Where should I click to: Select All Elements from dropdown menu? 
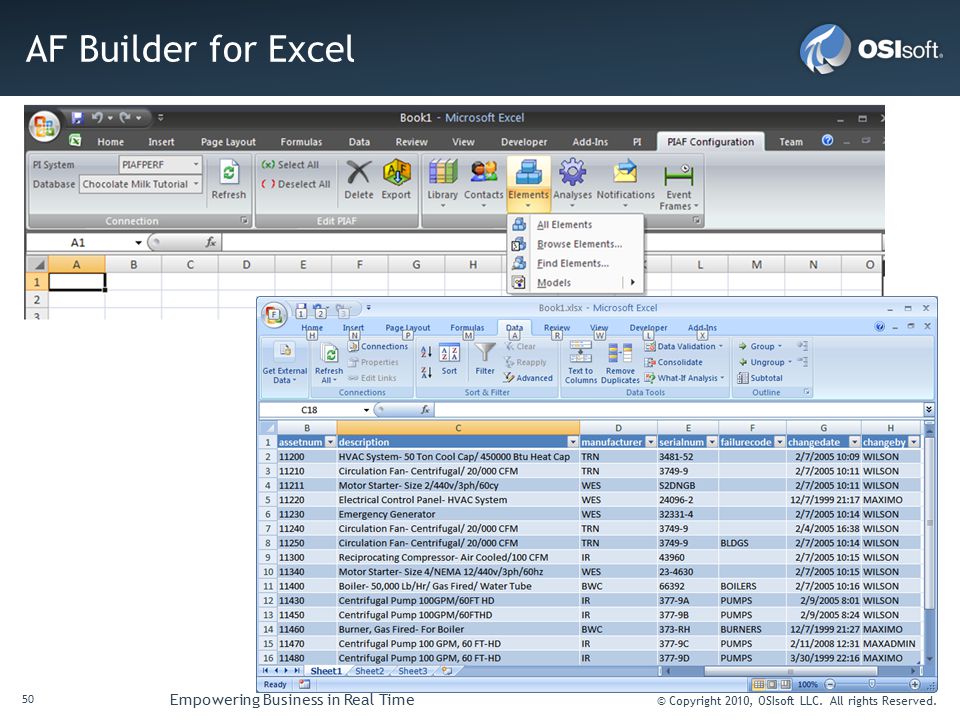pos(575,225)
